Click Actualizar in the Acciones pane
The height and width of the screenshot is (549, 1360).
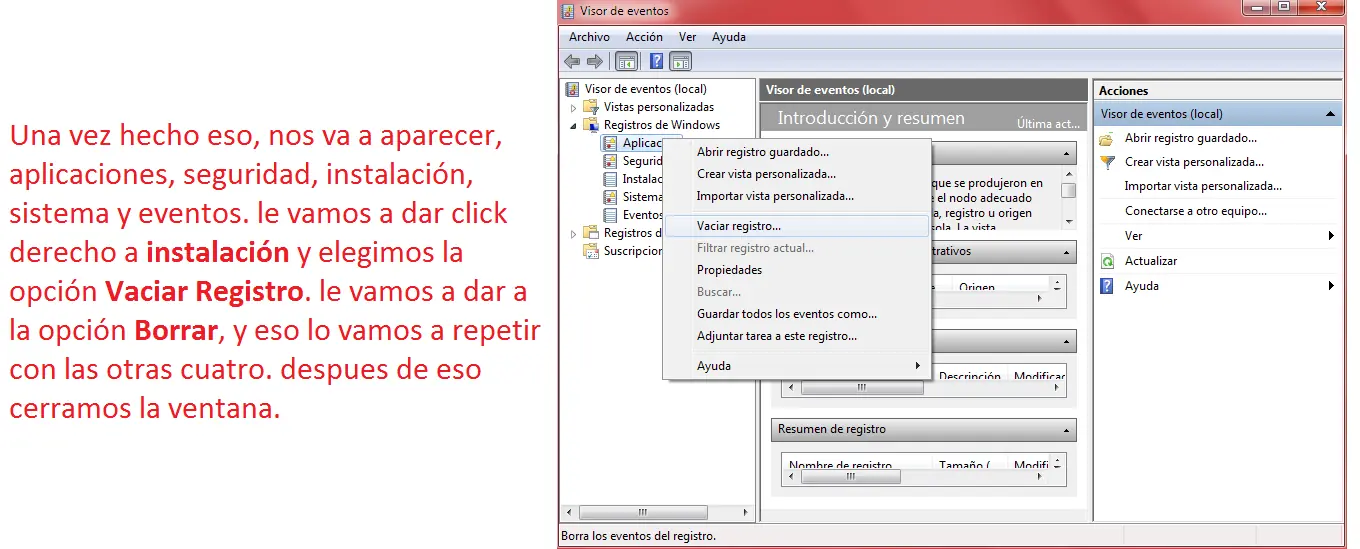tap(1150, 261)
